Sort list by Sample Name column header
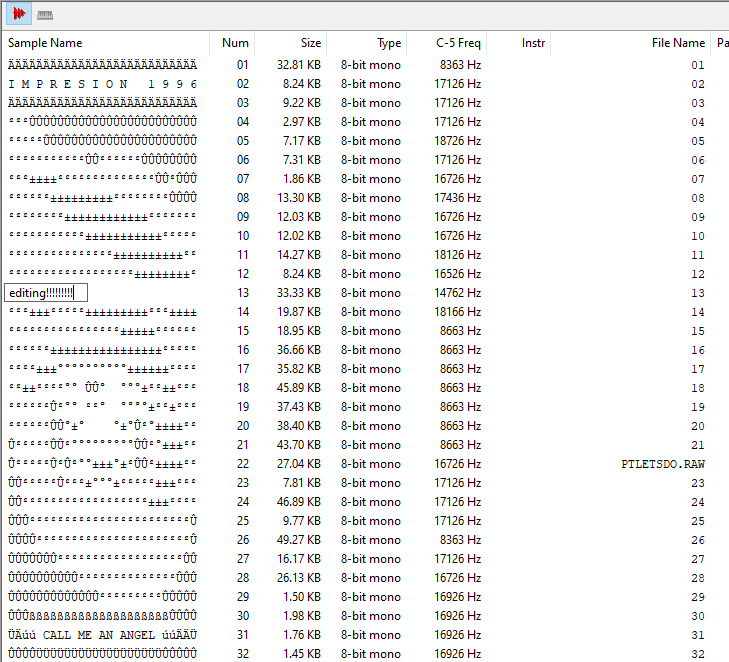 [x=45, y=43]
